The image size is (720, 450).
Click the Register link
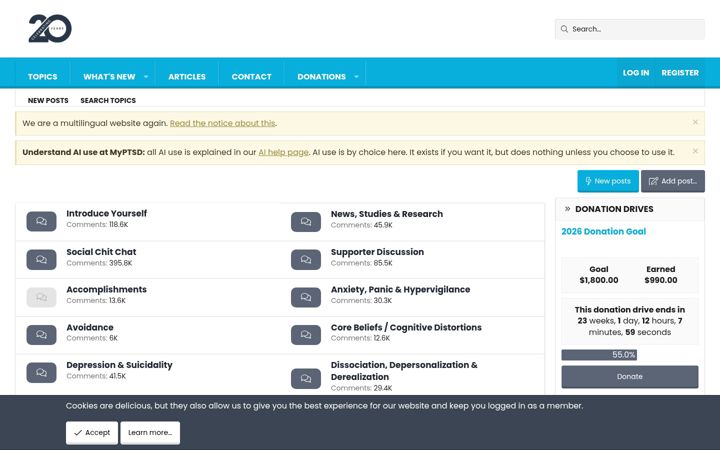680,73
